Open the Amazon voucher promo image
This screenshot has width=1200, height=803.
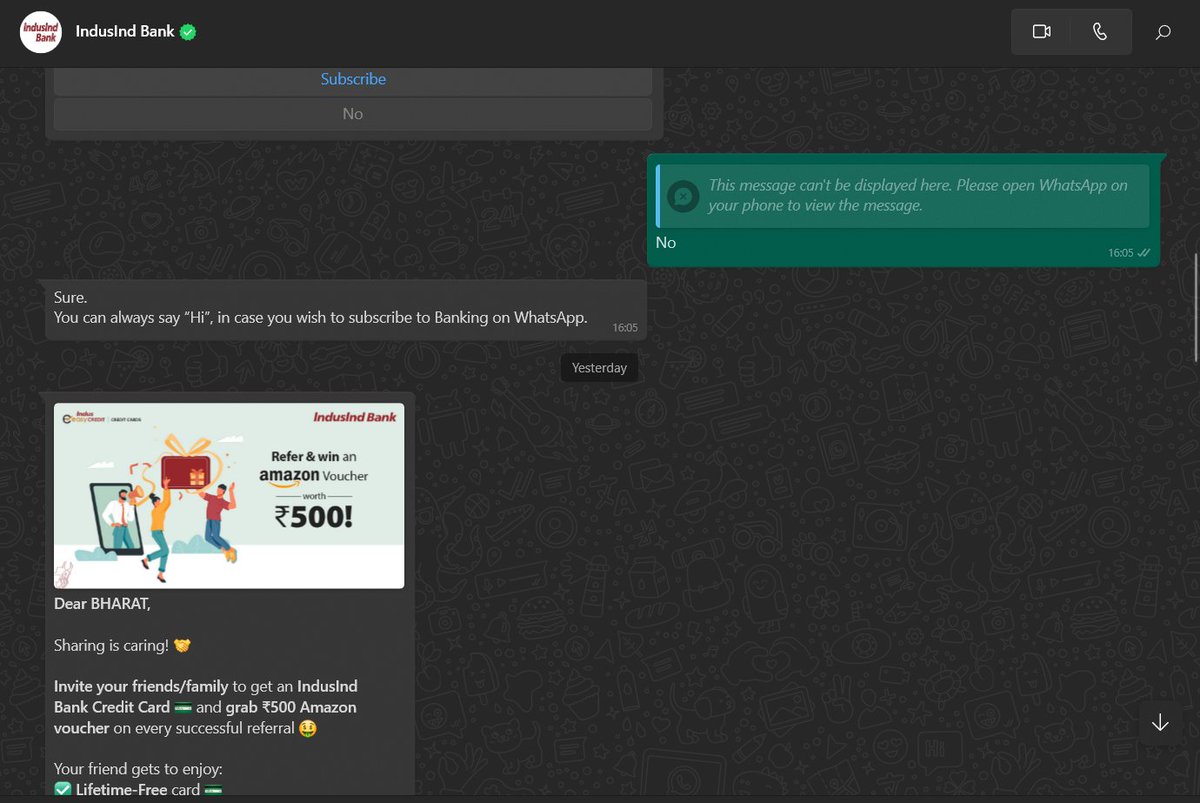(x=229, y=495)
